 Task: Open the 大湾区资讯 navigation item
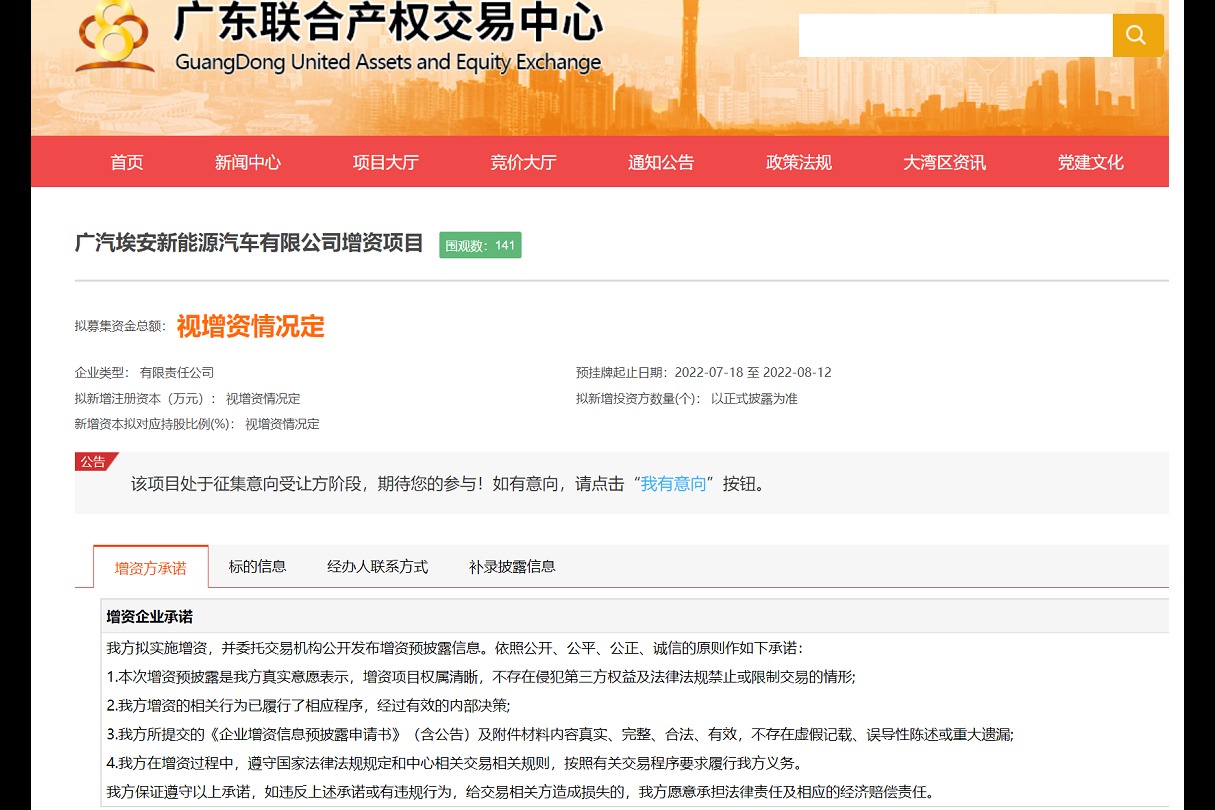944,162
